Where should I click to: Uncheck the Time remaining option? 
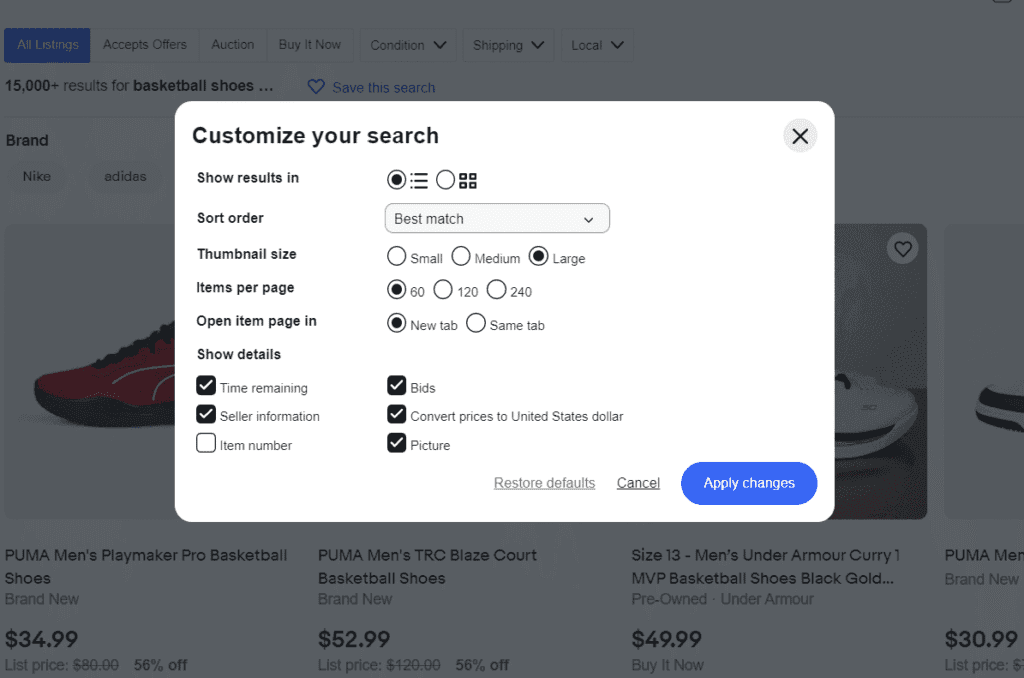click(205, 386)
